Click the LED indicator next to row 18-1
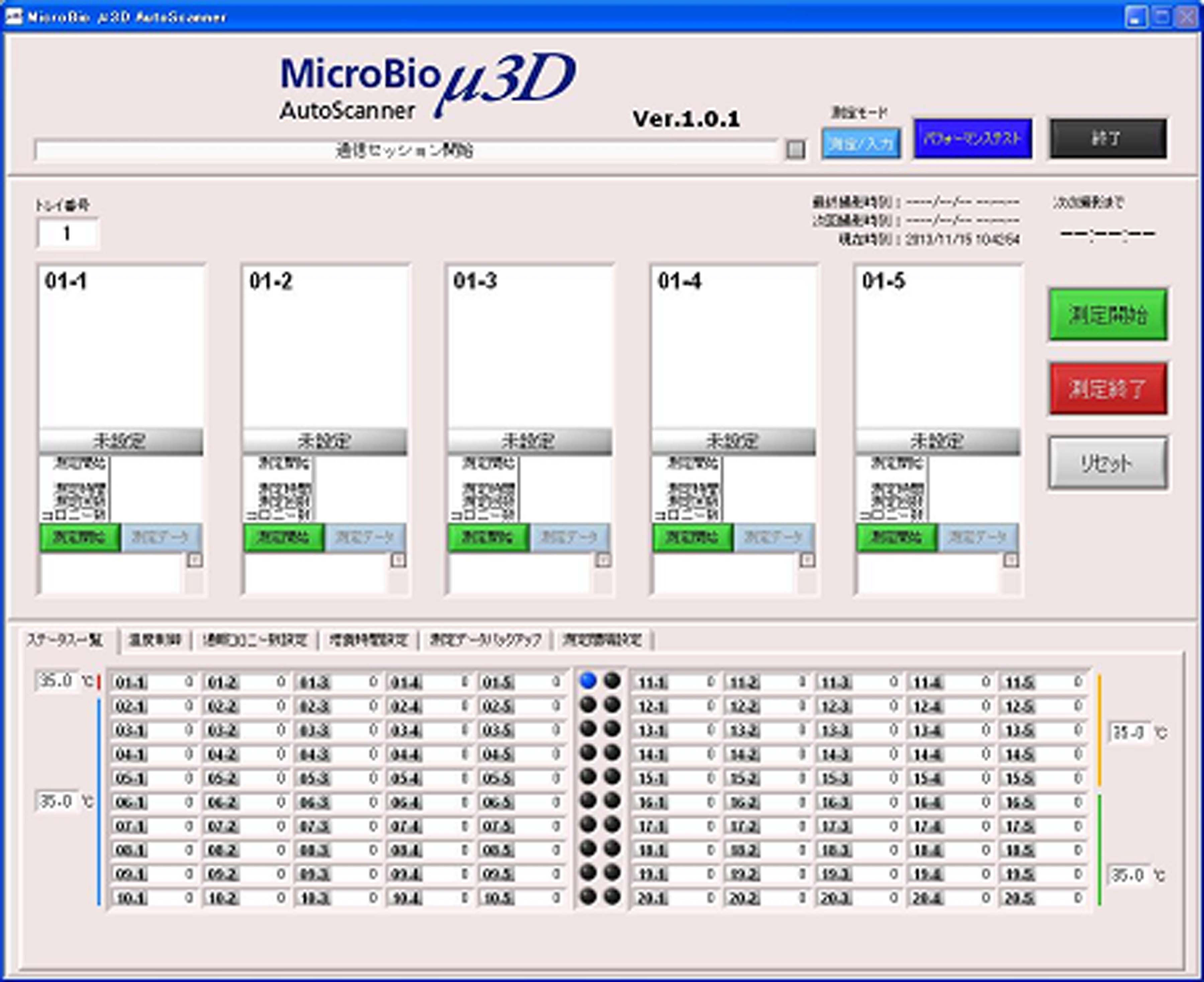Viewport: 1204px width, 982px height. pyautogui.click(x=612, y=849)
